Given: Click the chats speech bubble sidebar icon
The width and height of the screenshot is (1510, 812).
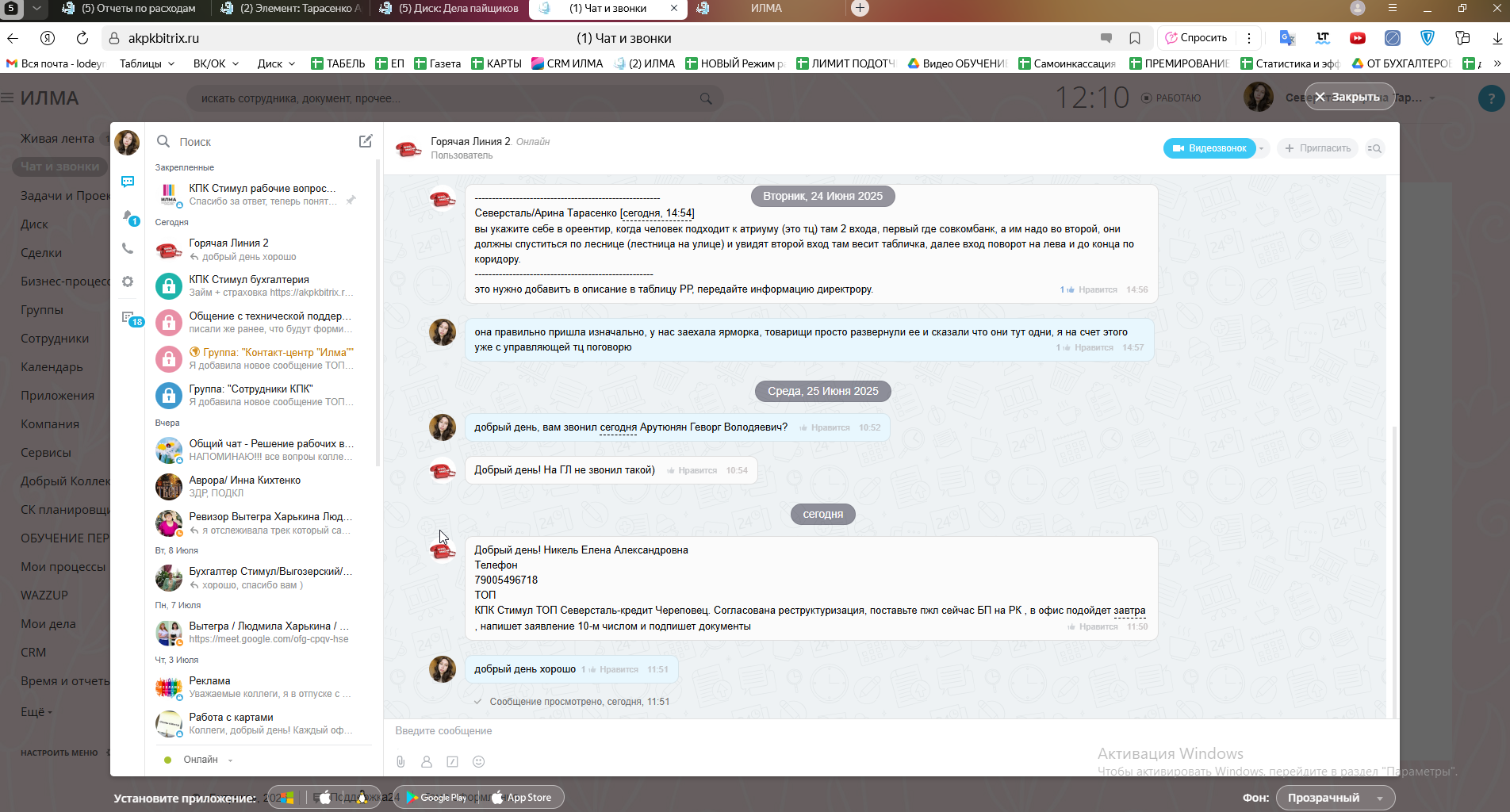Looking at the screenshot, I should pyautogui.click(x=128, y=182).
